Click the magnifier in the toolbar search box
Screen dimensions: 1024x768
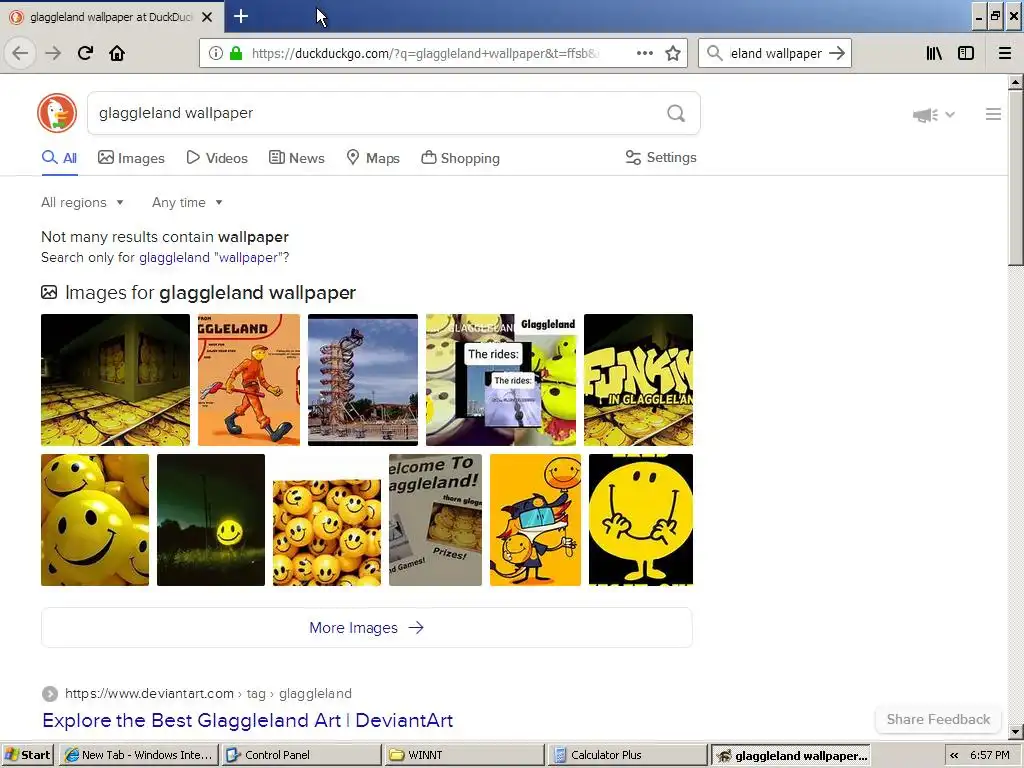point(714,53)
